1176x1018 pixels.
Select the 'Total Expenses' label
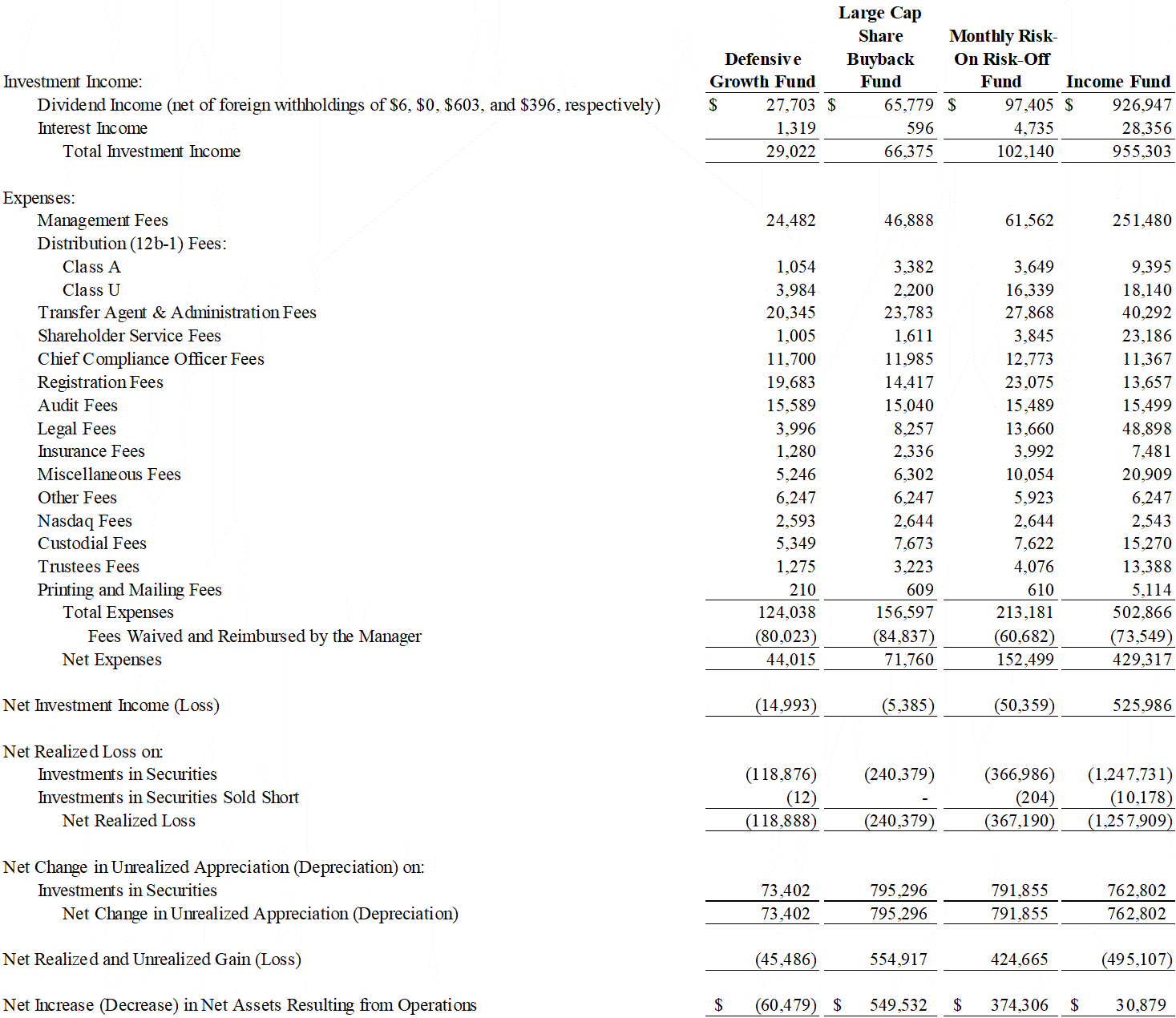(118, 612)
